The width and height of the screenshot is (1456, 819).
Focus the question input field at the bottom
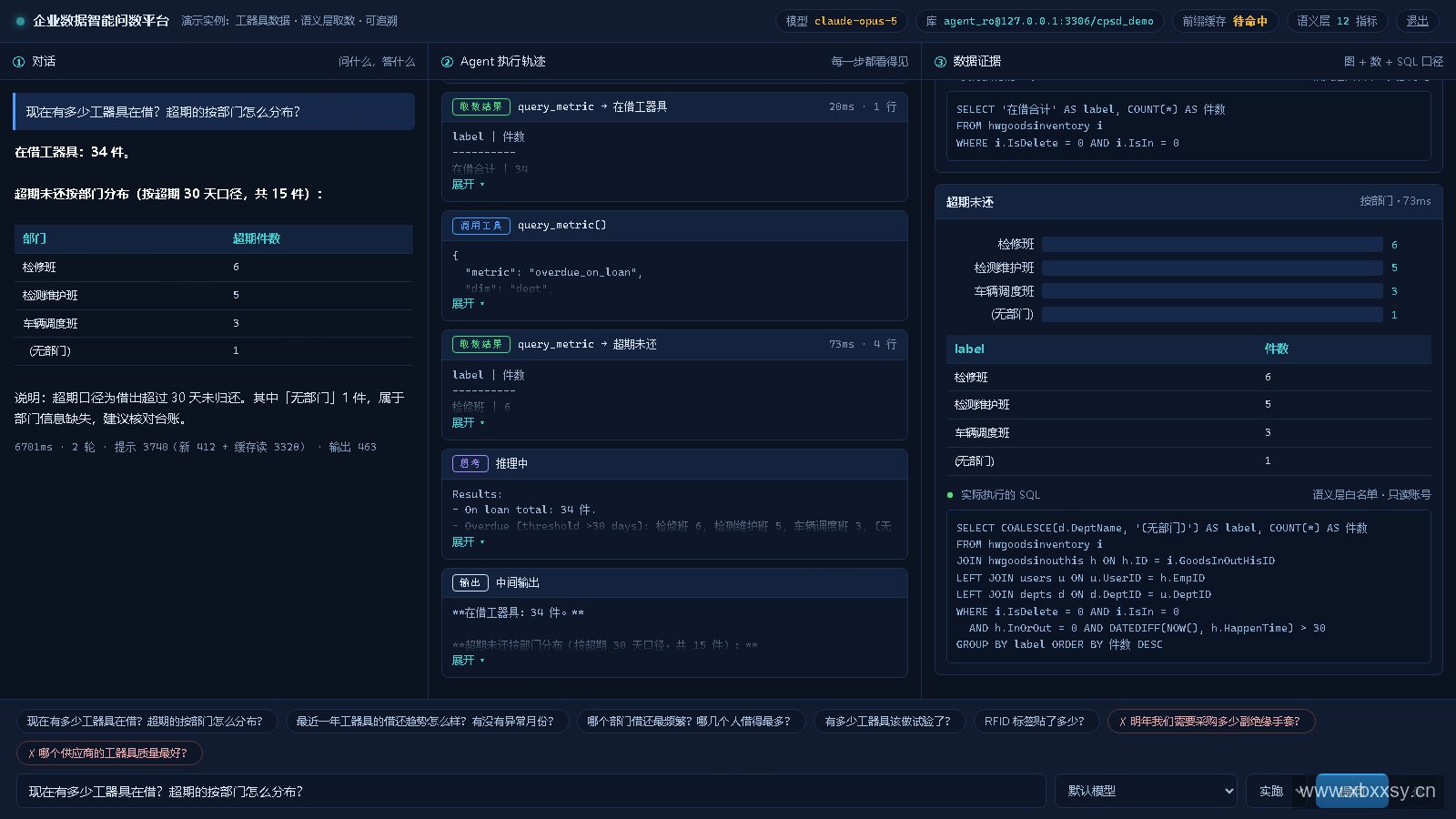[x=531, y=791]
